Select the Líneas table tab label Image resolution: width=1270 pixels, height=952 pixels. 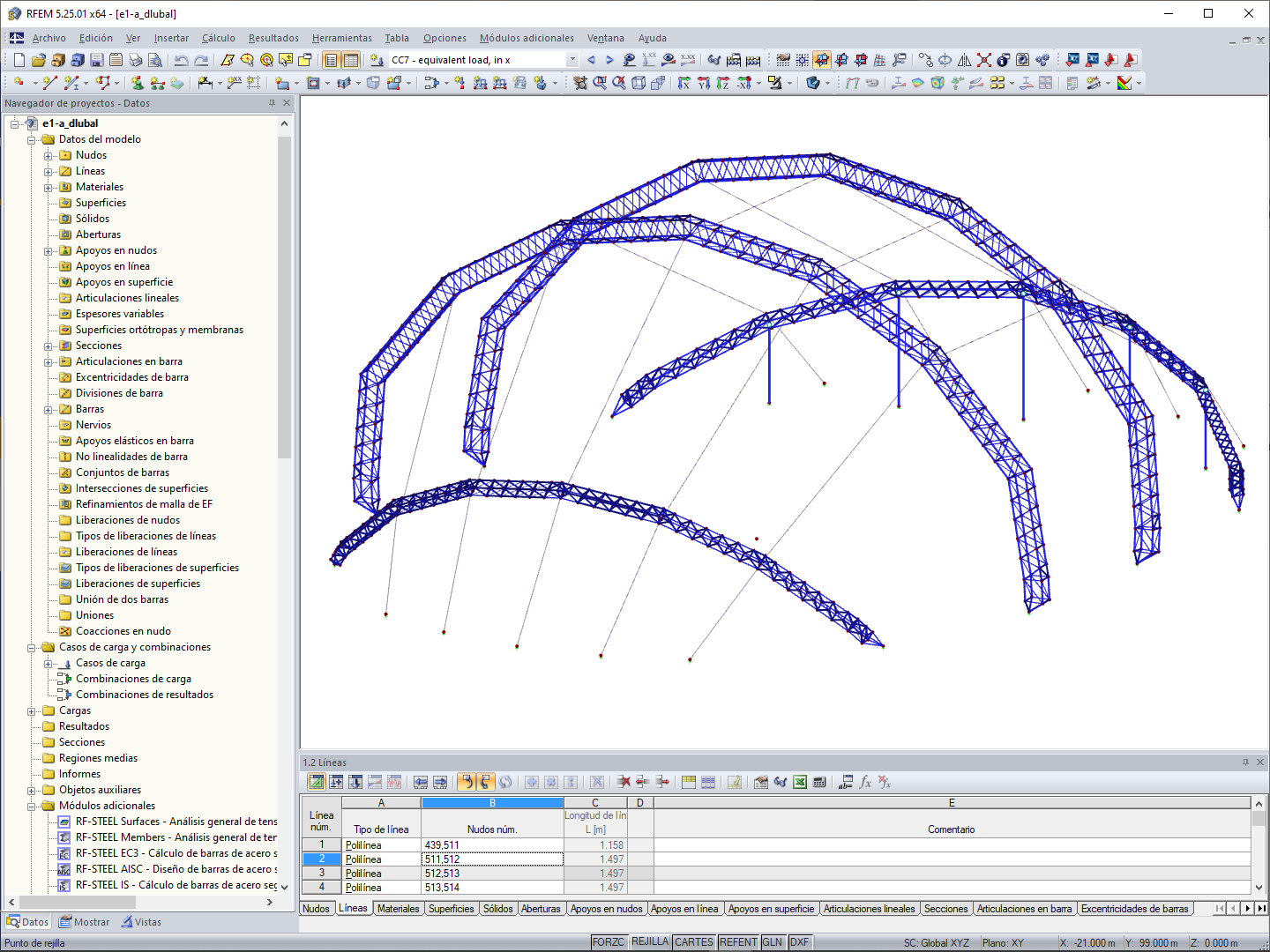(x=354, y=908)
